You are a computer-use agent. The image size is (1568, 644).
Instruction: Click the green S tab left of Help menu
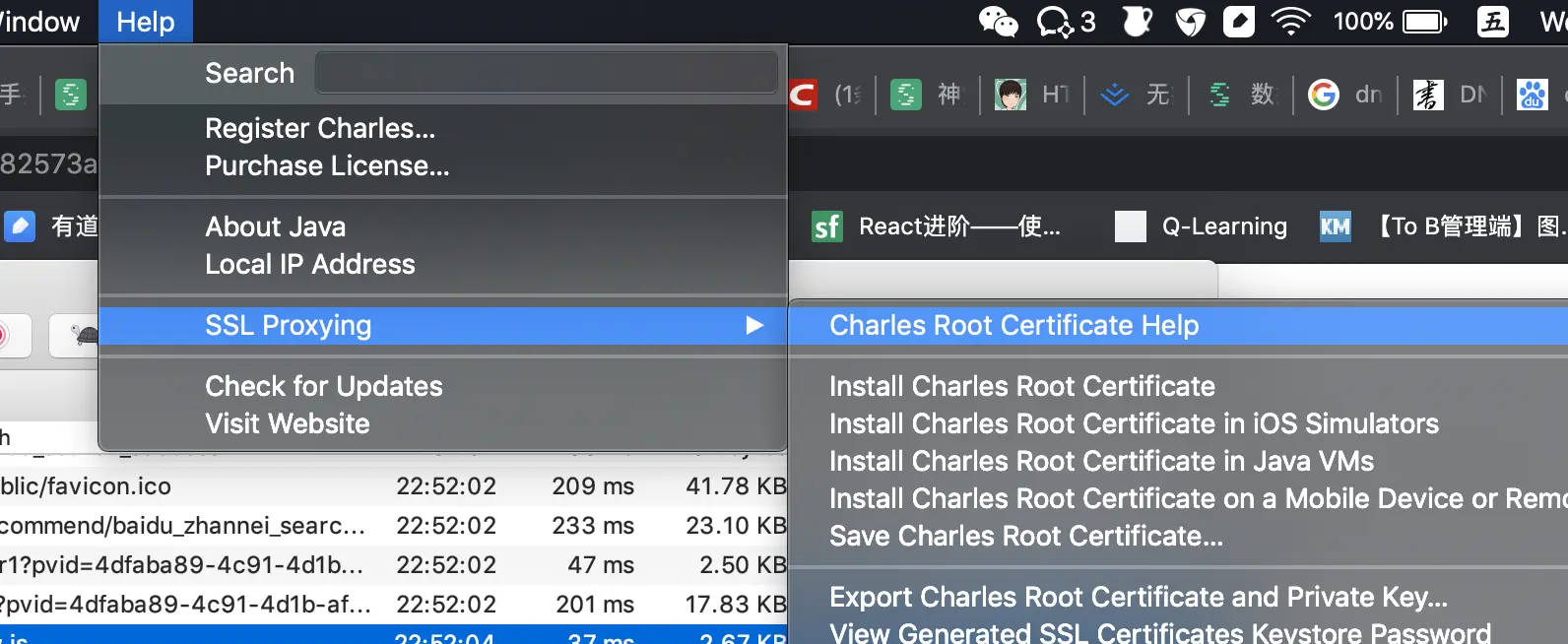point(70,95)
